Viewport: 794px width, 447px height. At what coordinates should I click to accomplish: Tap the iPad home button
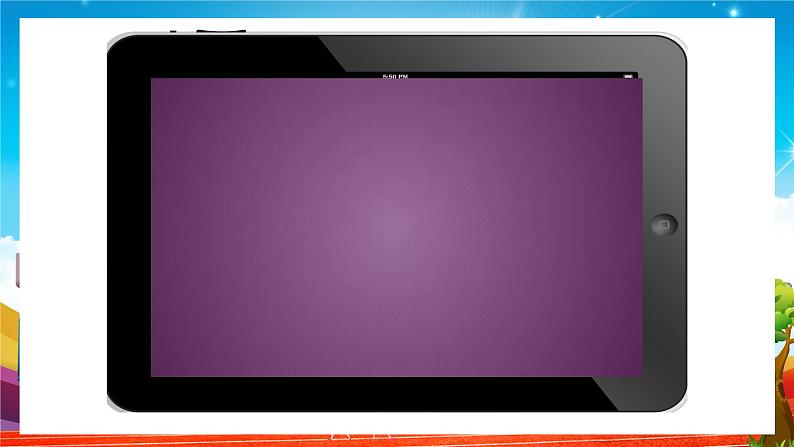point(664,225)
